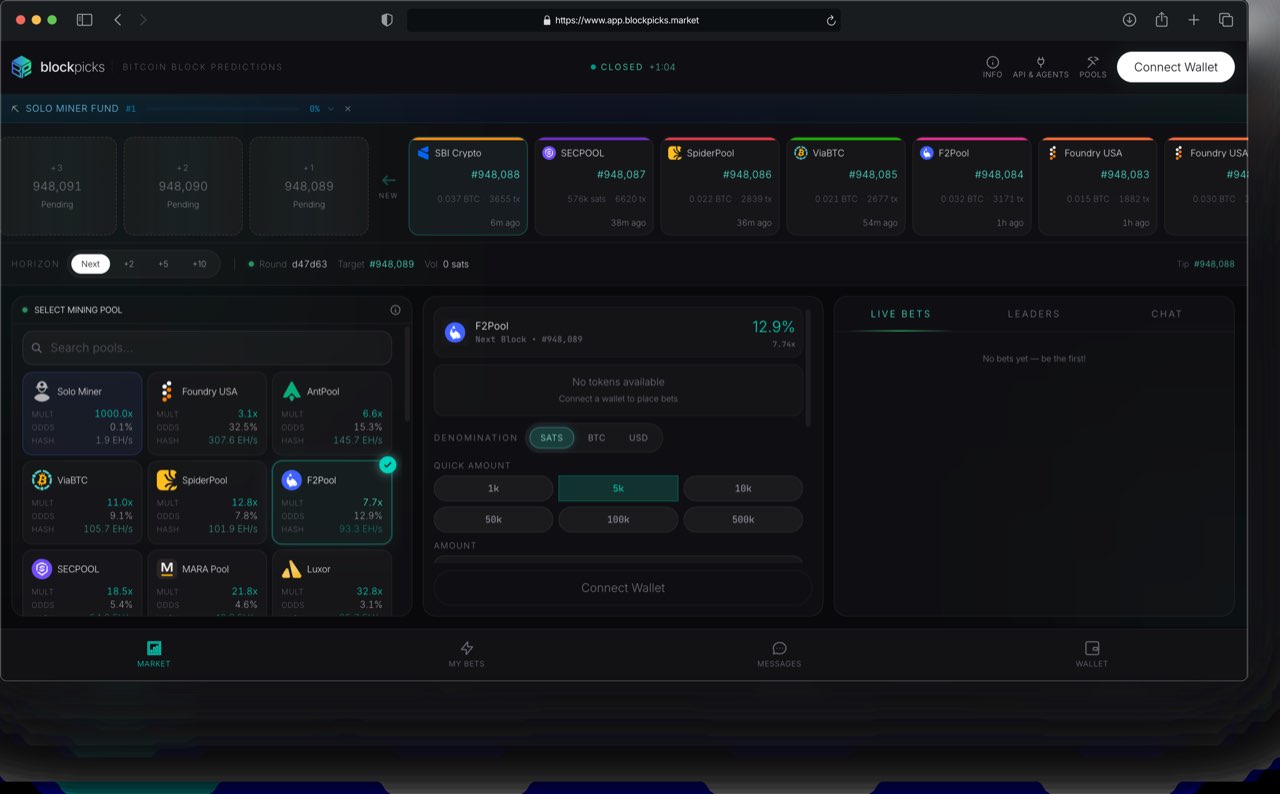Select pending block 948,091 card

coord(57,186)
